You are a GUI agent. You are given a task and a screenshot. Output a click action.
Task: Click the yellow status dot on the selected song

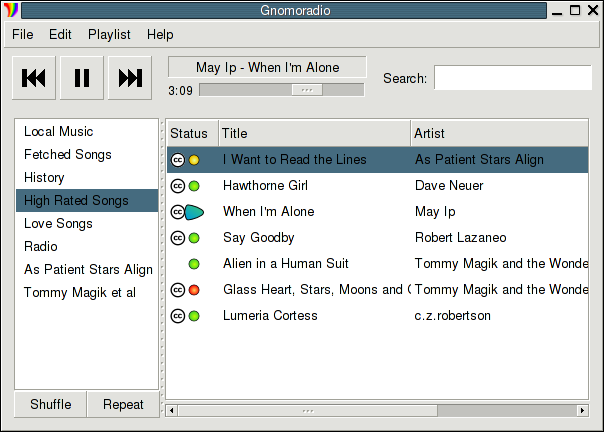click(194, 160)
